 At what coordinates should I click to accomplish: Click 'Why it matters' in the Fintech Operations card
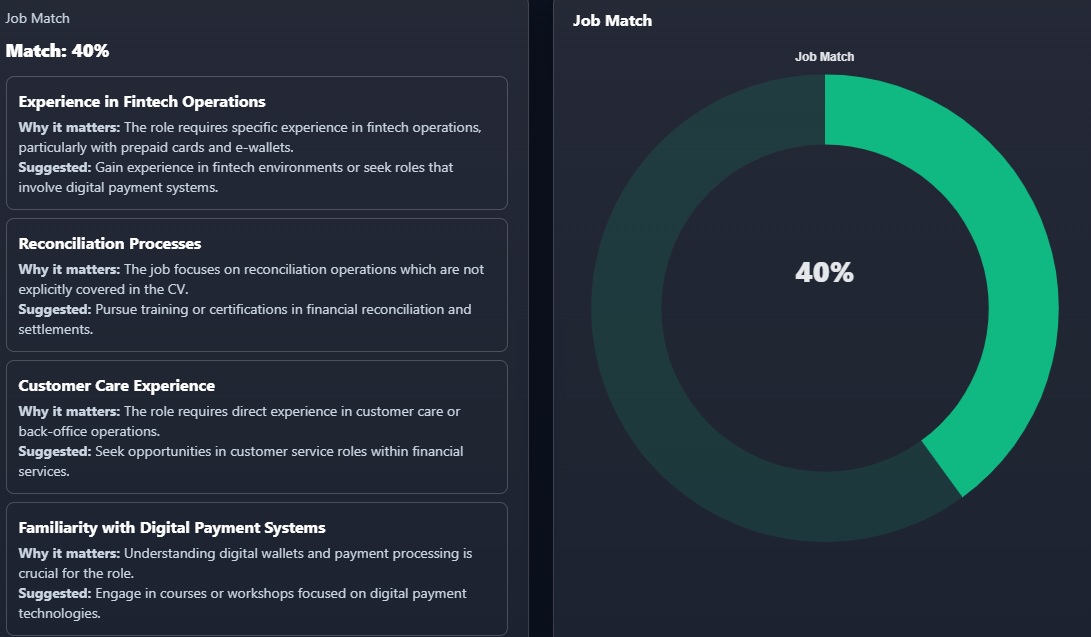click(69, 127)
